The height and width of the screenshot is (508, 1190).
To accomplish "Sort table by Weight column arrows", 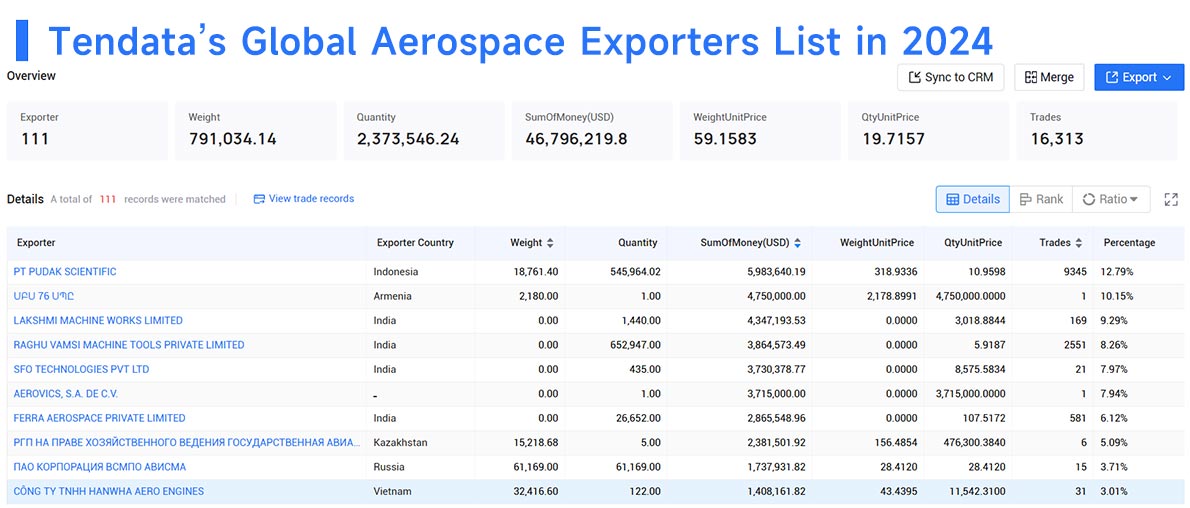I will pos(549,243).
